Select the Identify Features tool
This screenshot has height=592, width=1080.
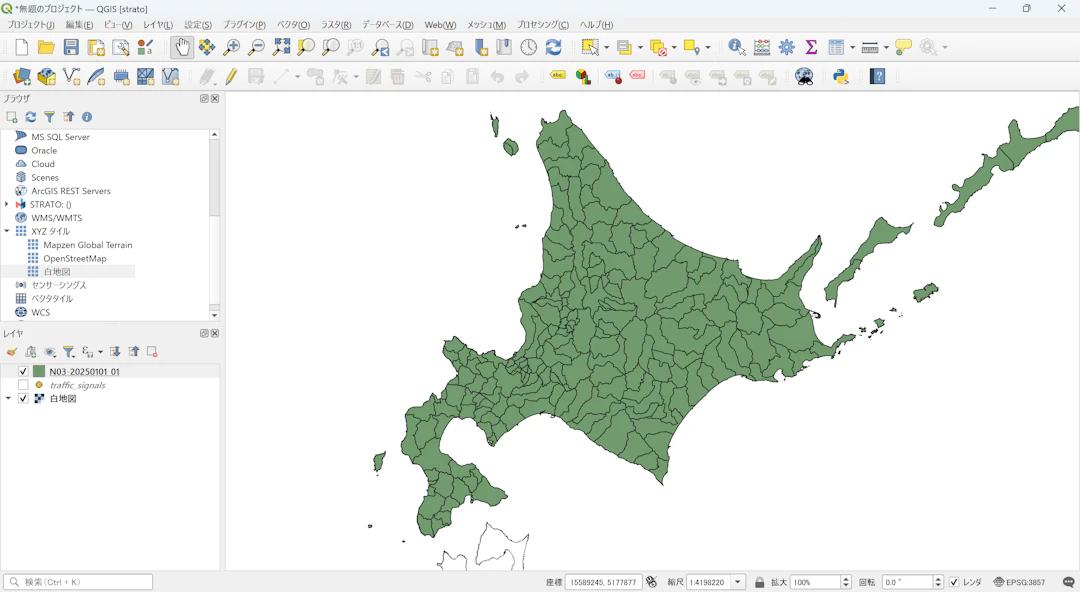[x=737, y=47]
